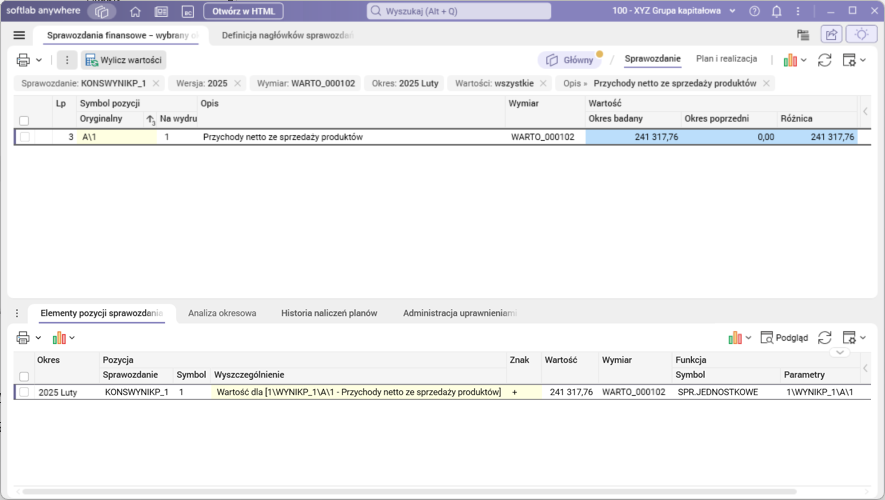Image resolution: width=885 pixels, height=500 pixels.
Task: Click the share/export icon in tab bar
Action: tap(831, 35)
